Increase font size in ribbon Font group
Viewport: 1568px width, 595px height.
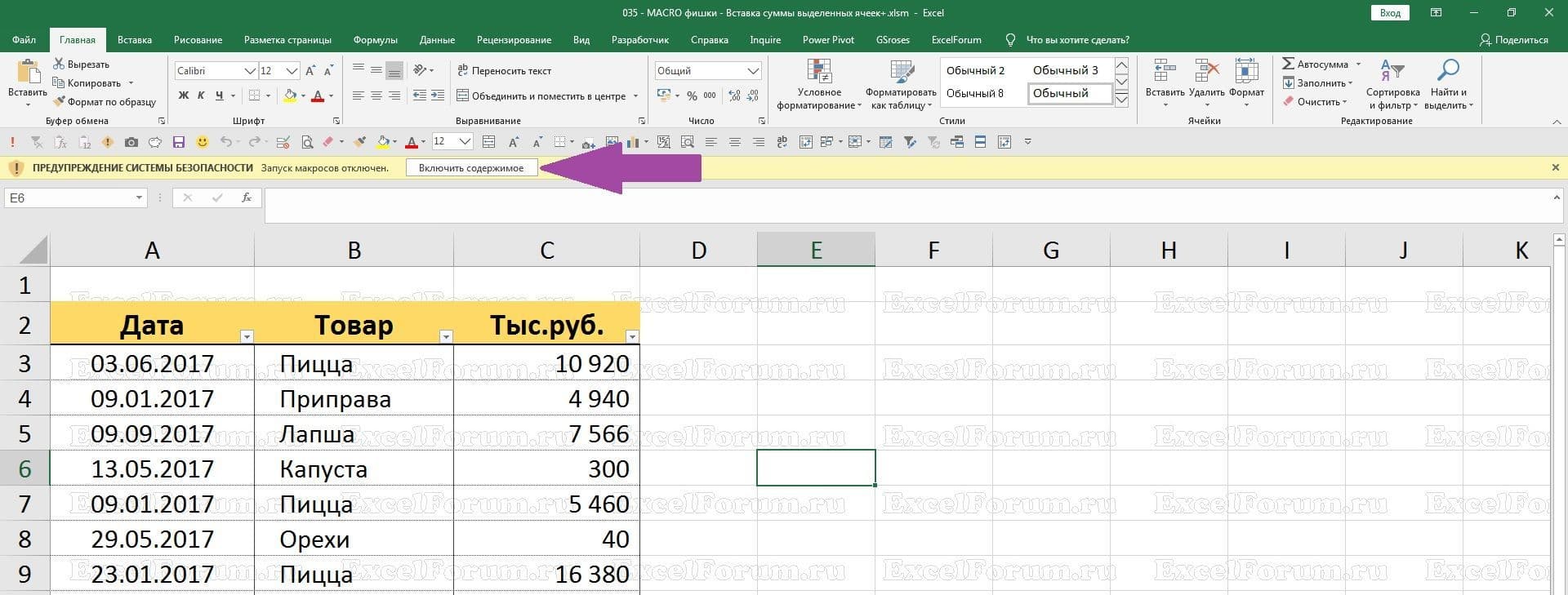coord(310,71)
